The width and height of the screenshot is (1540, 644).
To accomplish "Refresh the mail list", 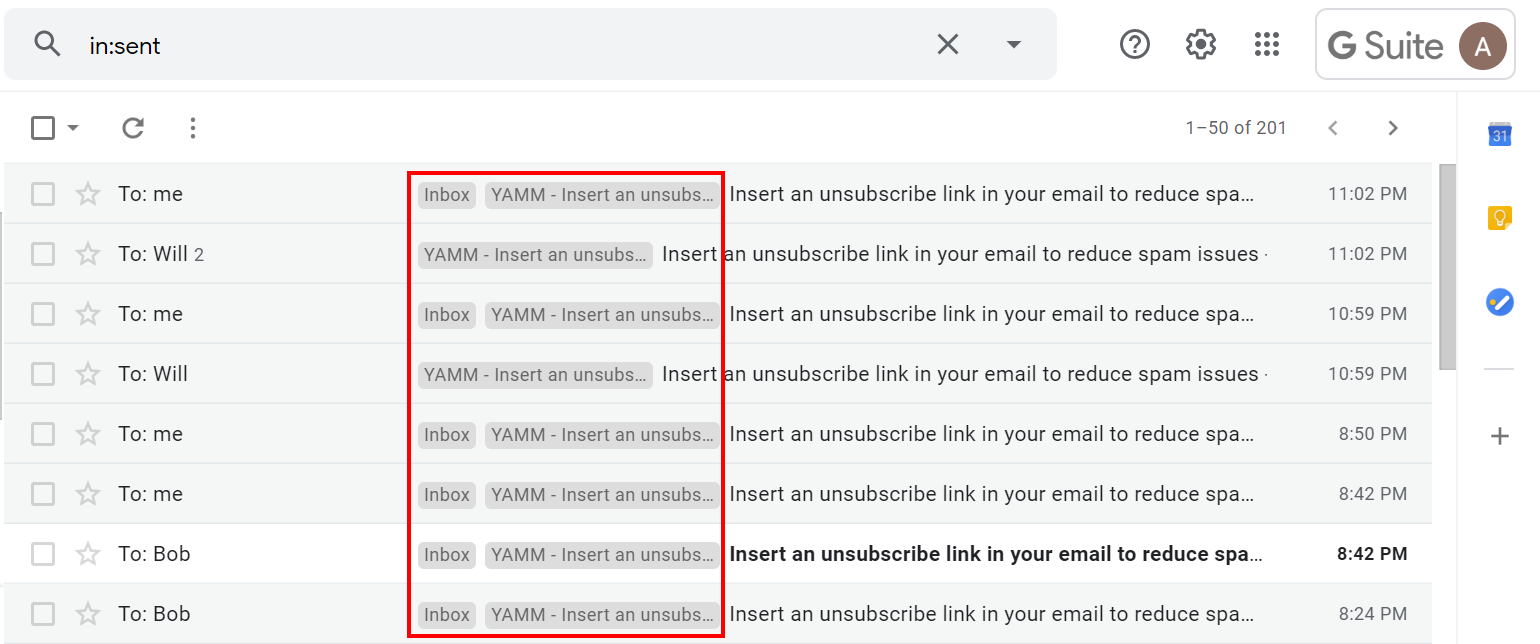I will tap(133, 128).
